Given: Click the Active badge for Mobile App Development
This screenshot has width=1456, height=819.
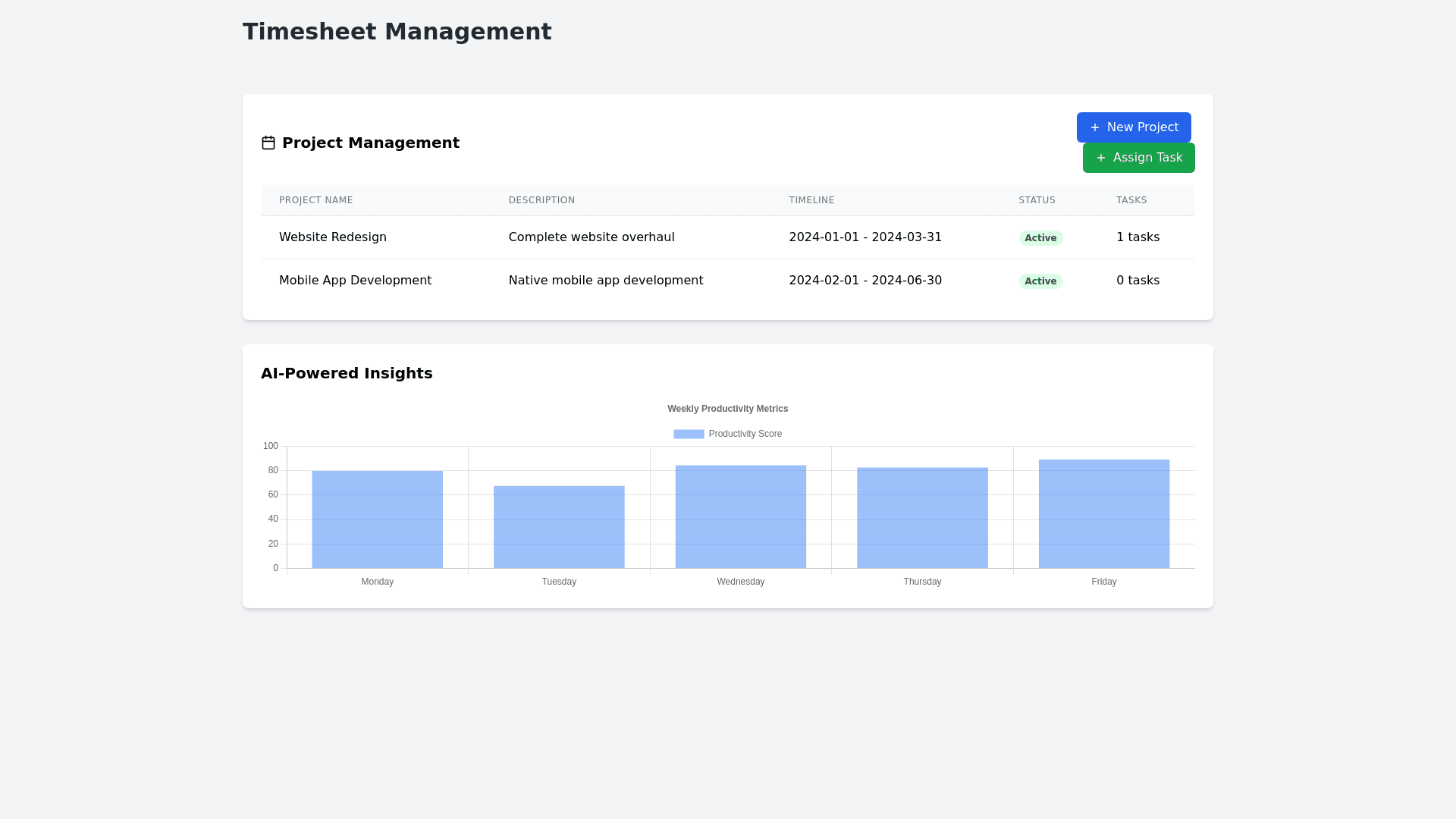Looking at the screenshot, I should 1040,281.
